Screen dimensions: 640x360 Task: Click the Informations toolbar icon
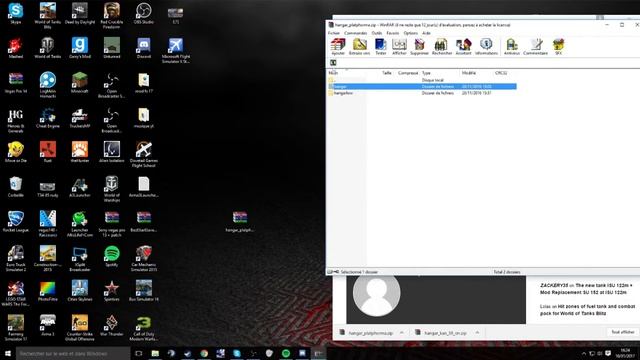[x=486, y=47]
